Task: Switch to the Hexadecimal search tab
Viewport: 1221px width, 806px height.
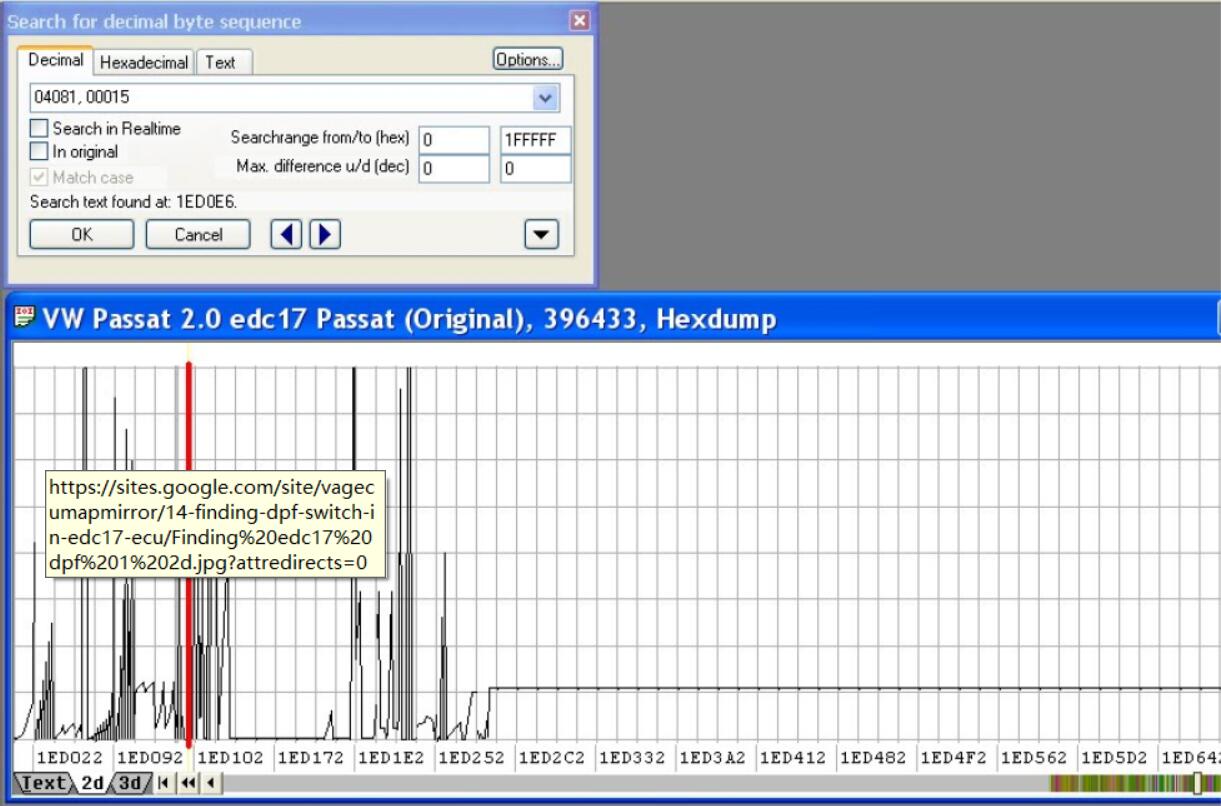Action: [142, 62]
